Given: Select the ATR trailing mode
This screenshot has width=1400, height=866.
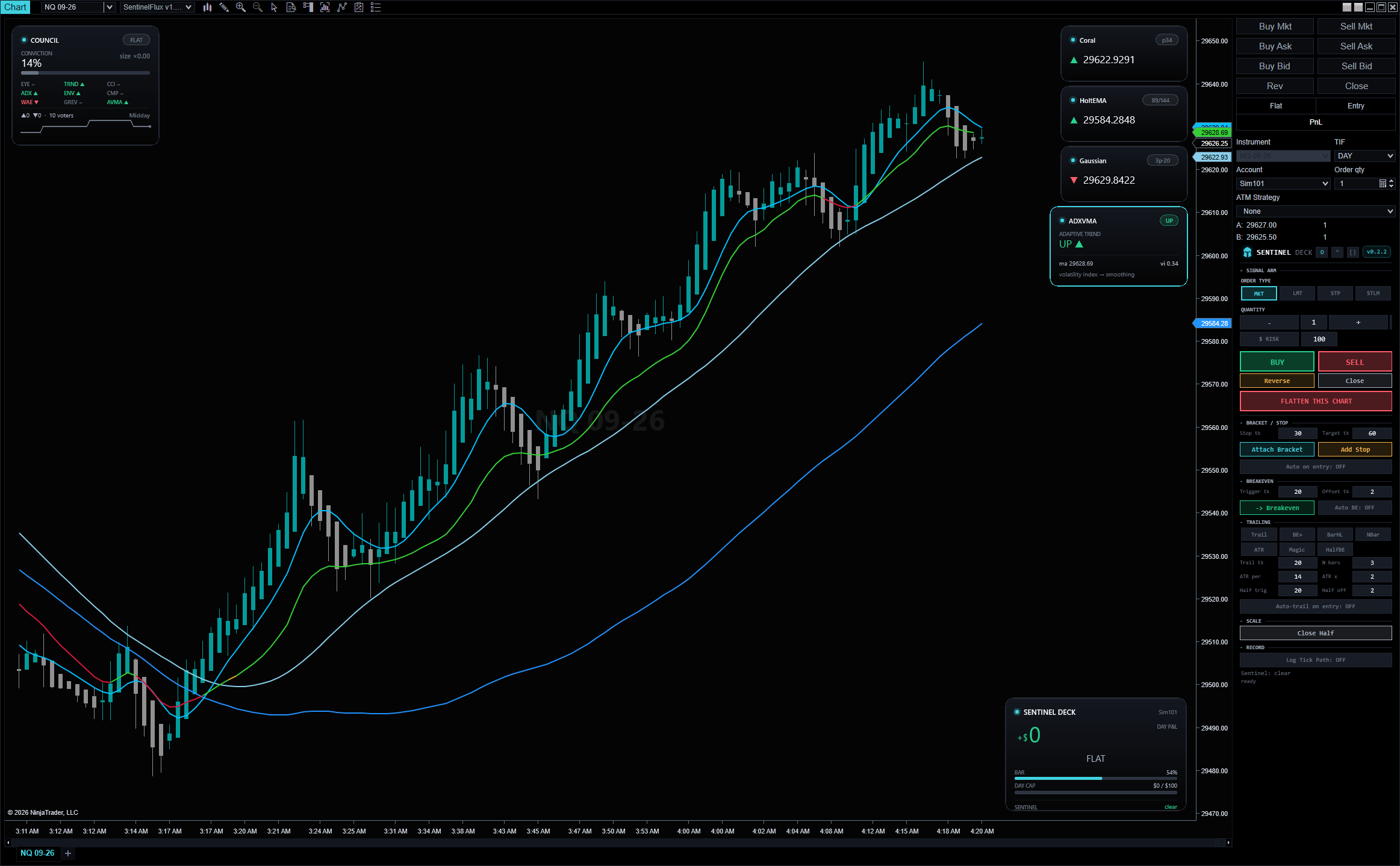Looking at the screenshot, I should 1258,550.
